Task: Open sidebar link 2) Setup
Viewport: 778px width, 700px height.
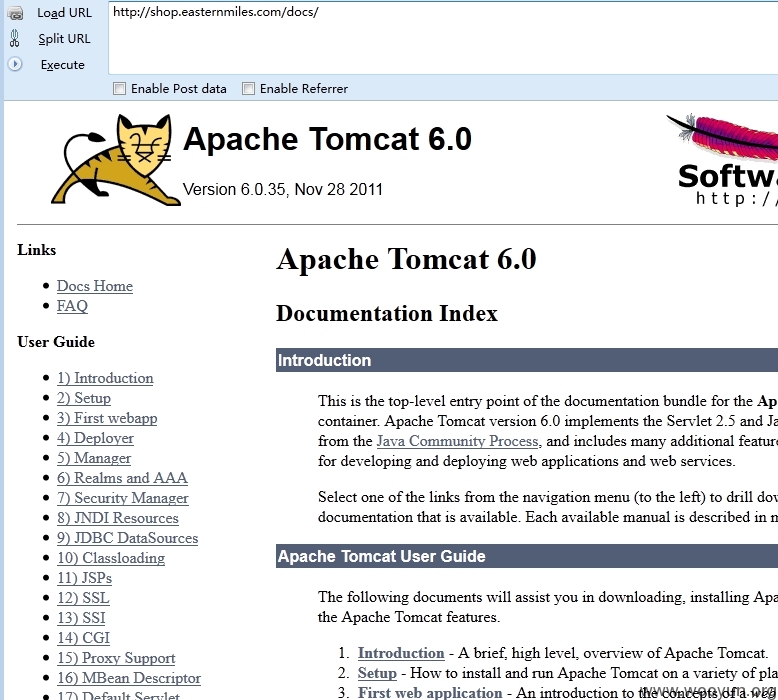Action: click(84, 398)
